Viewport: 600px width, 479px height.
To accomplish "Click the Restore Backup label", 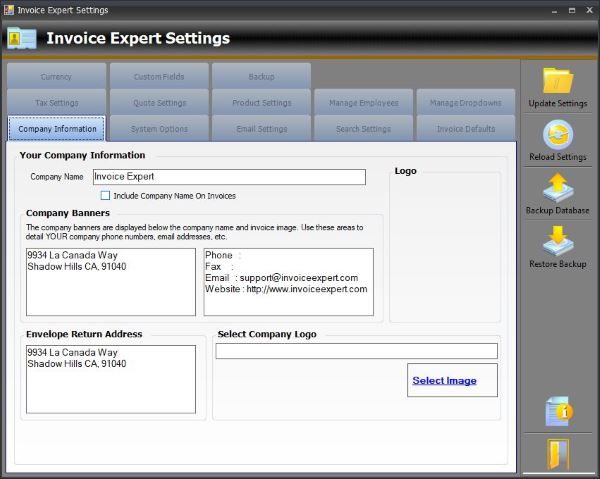I will coord(558,264).
